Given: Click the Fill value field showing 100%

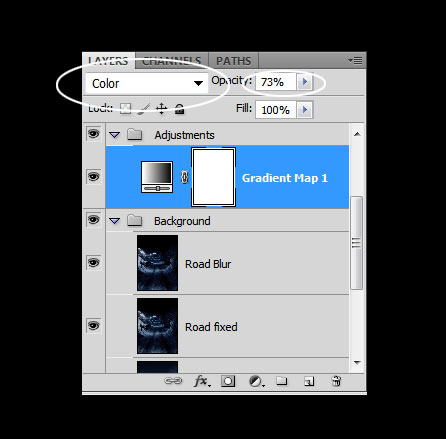Looking at the screenshot, I should tap(275, 110).
